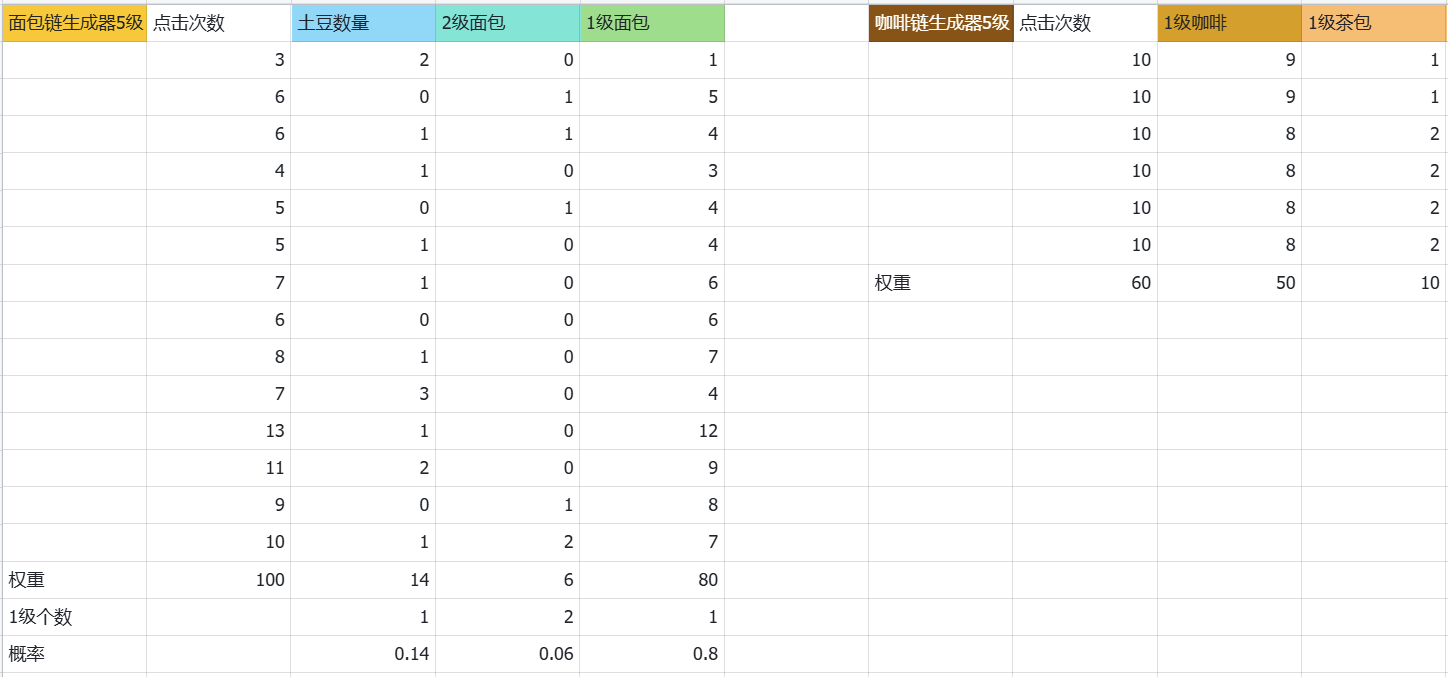Select the 面包链生成器5级 header cell
1448x677 pixels.
tap(74, 23)
